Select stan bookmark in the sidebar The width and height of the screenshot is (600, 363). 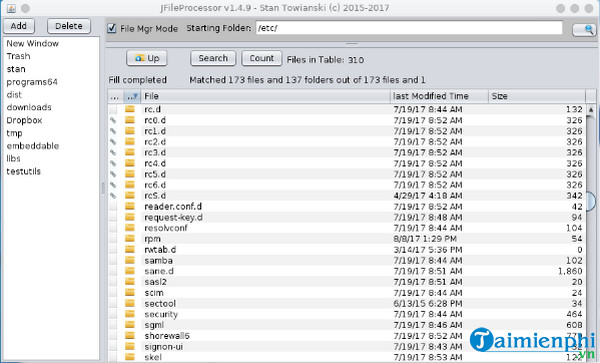click(x=16, y=69)
